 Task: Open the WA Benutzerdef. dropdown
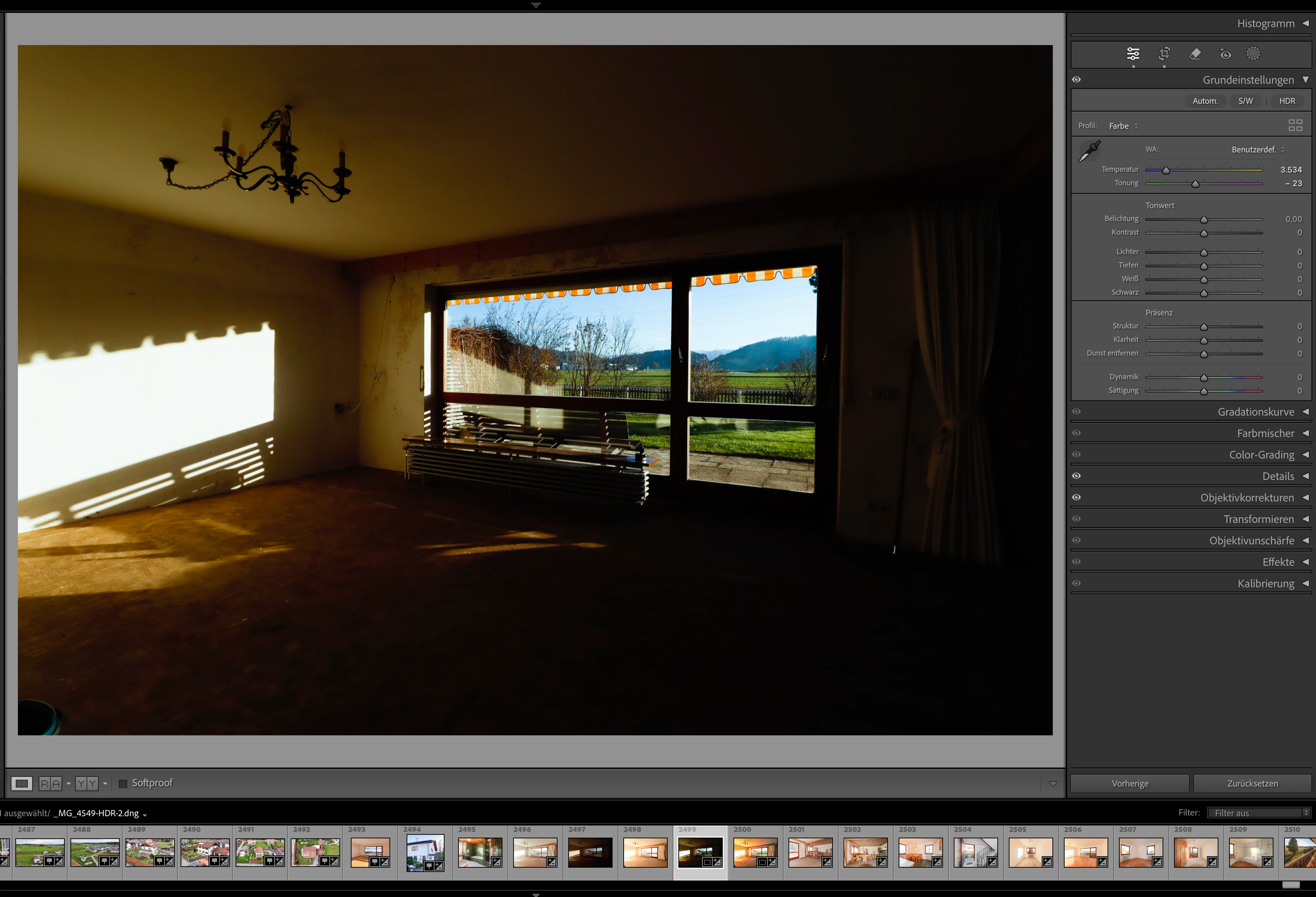click(x=1258, y=149)
